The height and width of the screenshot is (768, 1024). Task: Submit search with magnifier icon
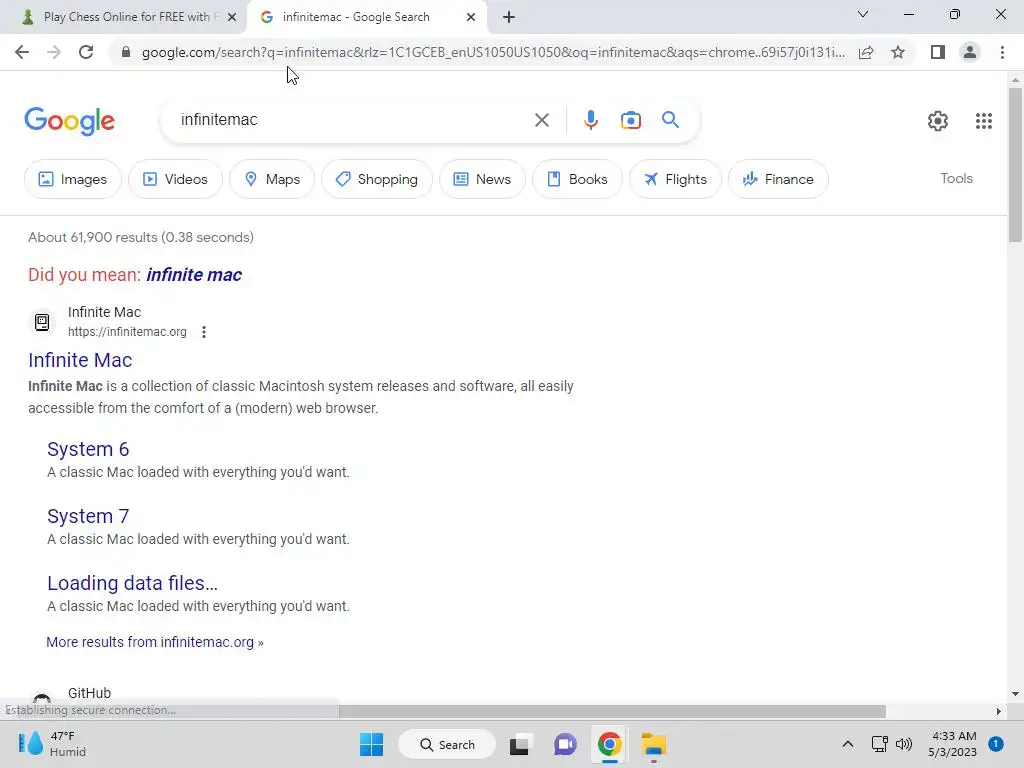click(670, 120)
